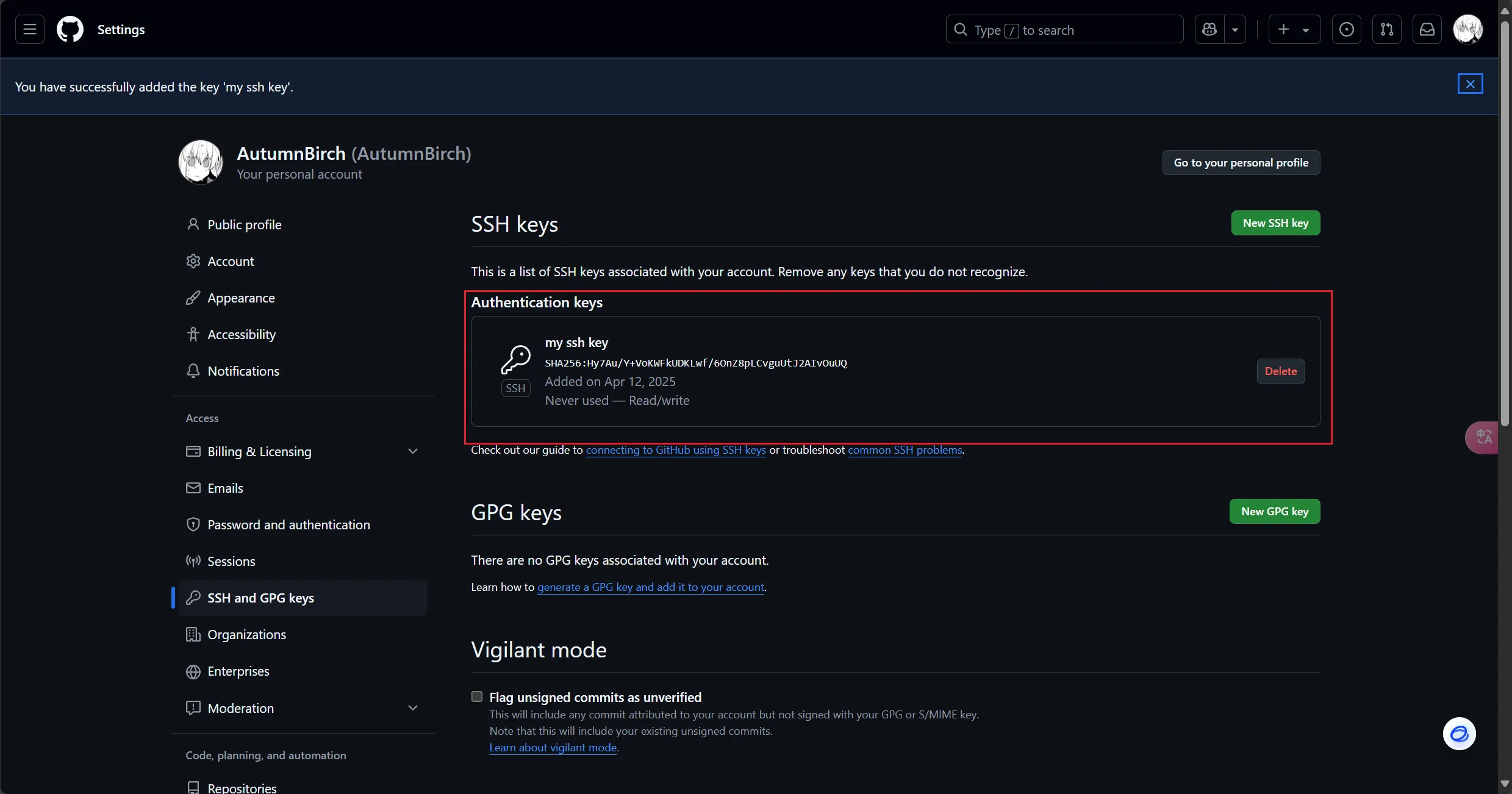Screen dimensions: 1512x794
Task: Click the page vertical scrollbar
Action: click(1505, 224)
